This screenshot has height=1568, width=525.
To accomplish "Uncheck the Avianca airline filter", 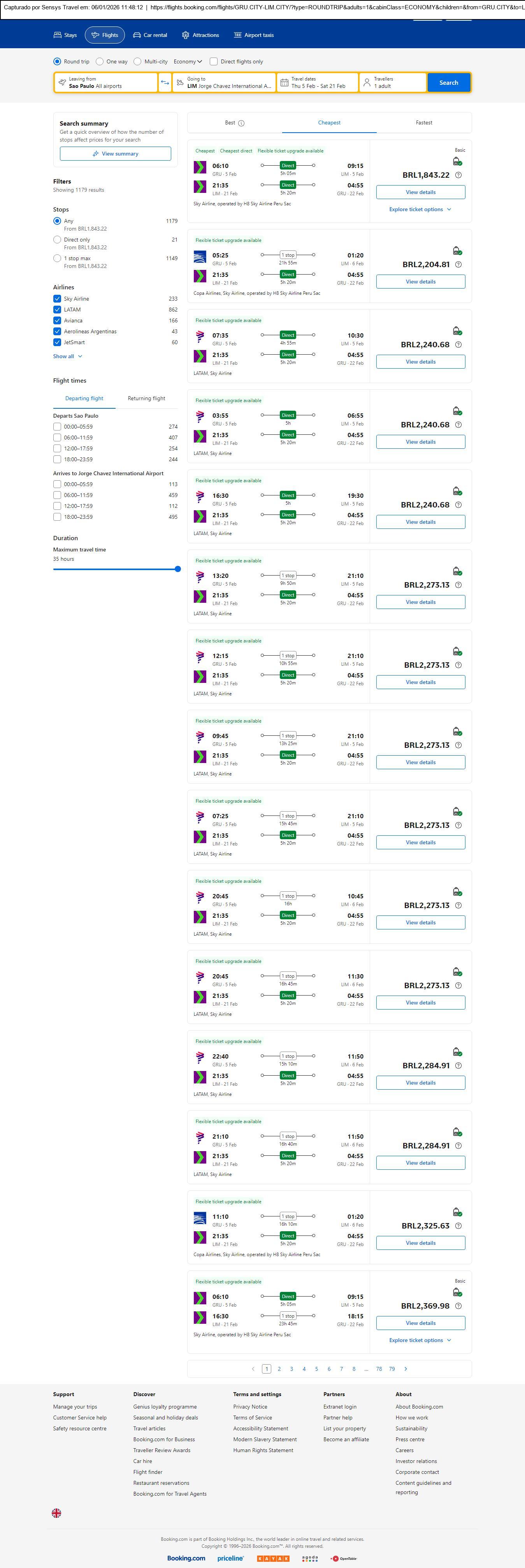I will pos(57,321).
